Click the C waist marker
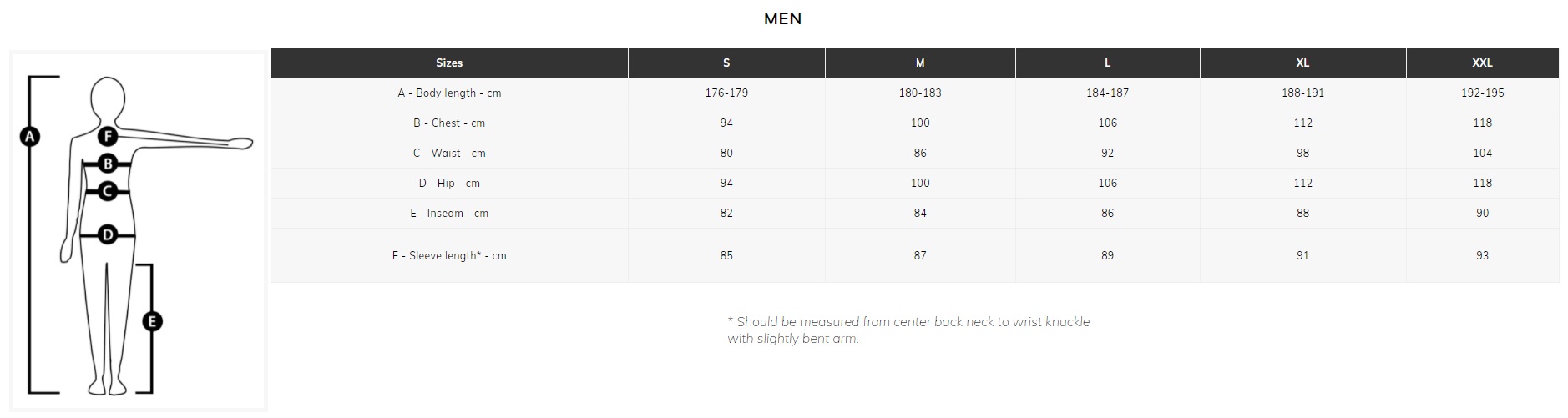 point(108,191)
